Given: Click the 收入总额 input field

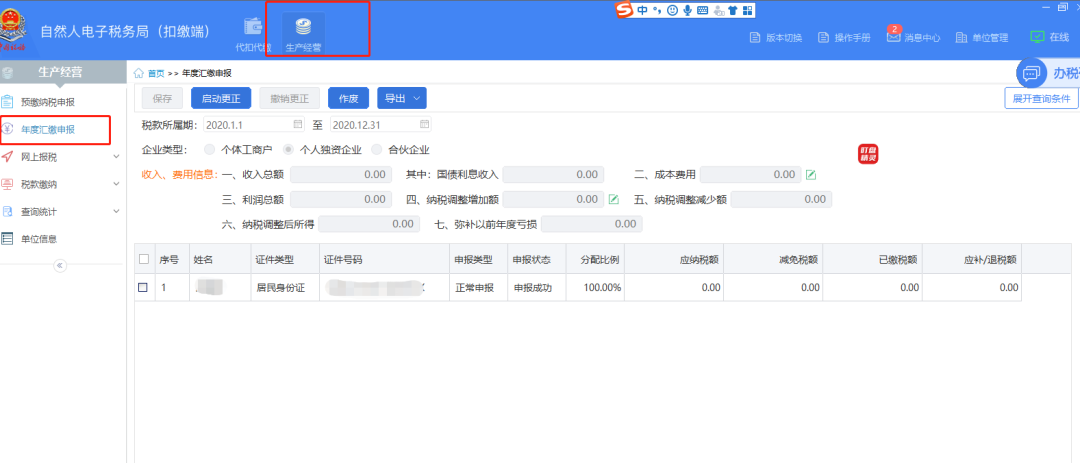Looking at the screenshot, I should [341, 175].
